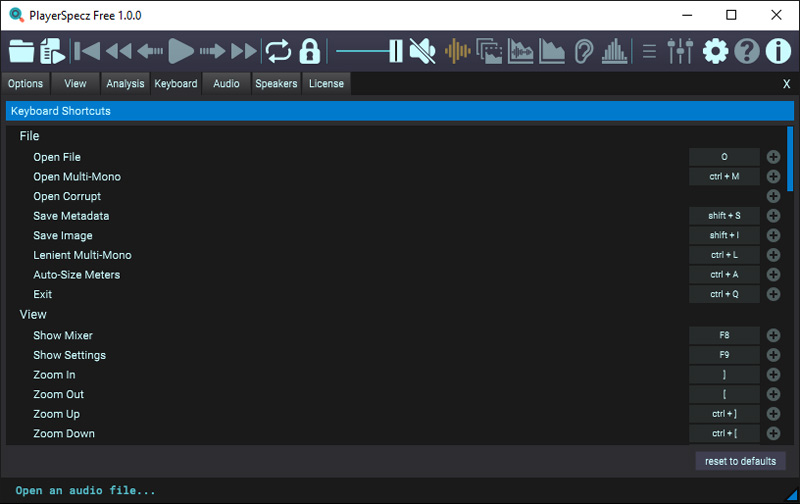Open the Speakers tab
Screen dimensions: 800x504
(276, 84)
